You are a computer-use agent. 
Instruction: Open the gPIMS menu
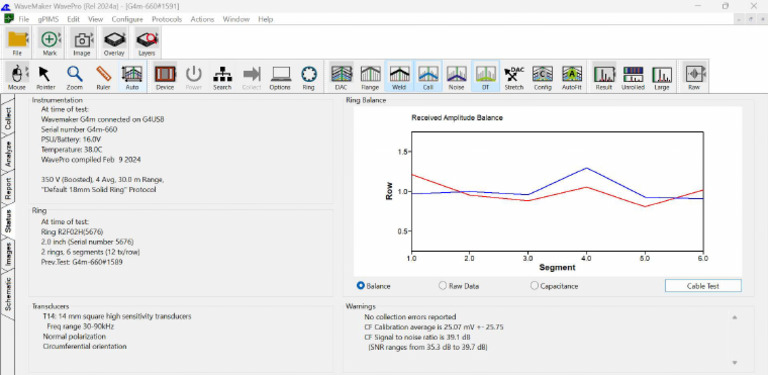pos(48,19)
